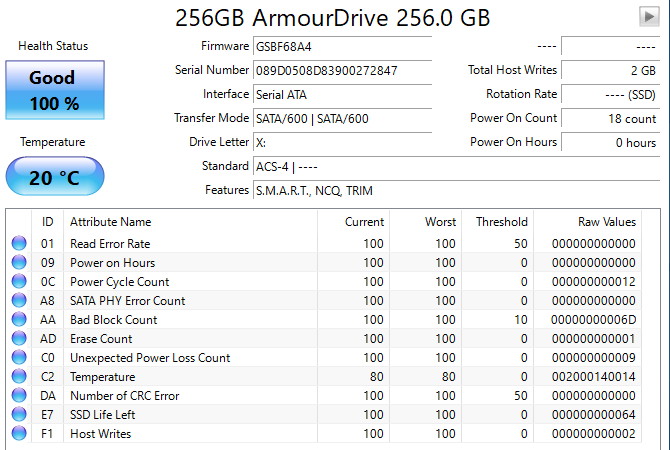The height and width of the screenshot is (450, 670).
Task: Click the Standard field ACS-4
Action: click(456, 166)
